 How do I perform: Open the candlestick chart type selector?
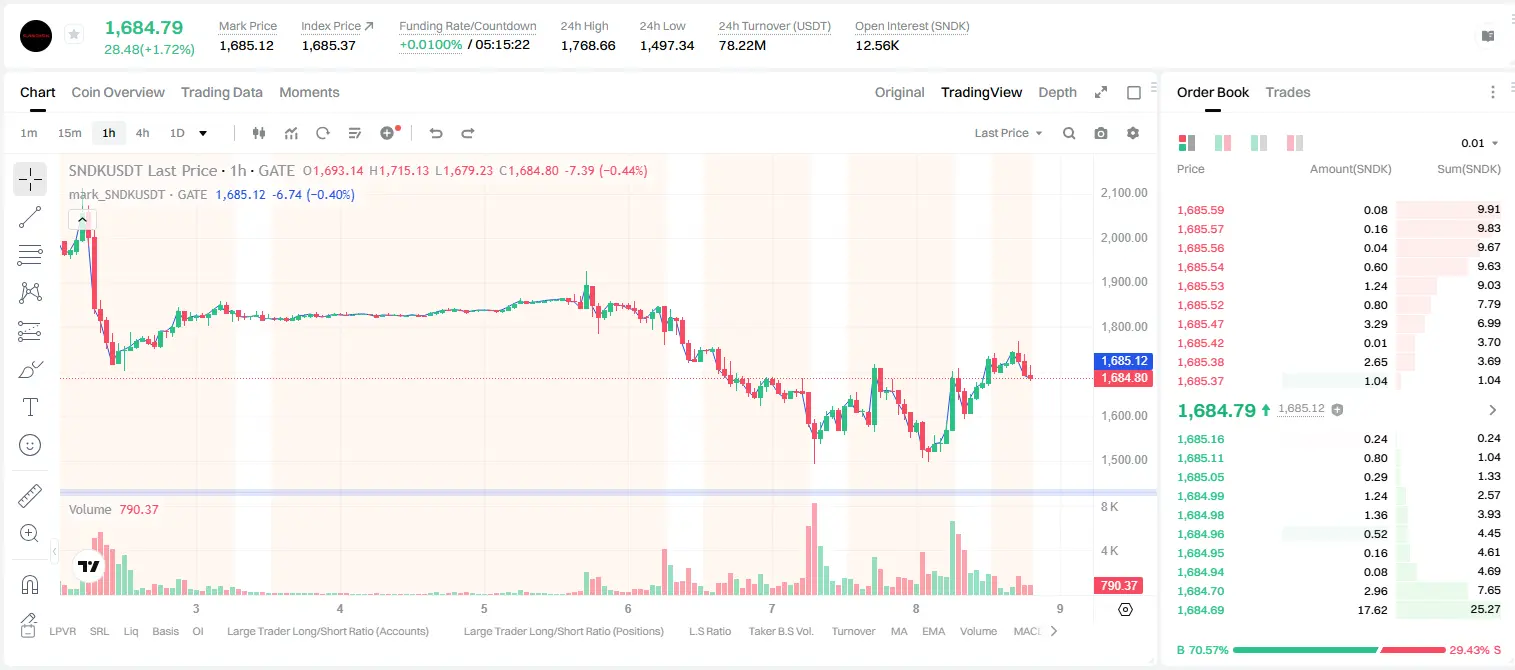(259, 133)
